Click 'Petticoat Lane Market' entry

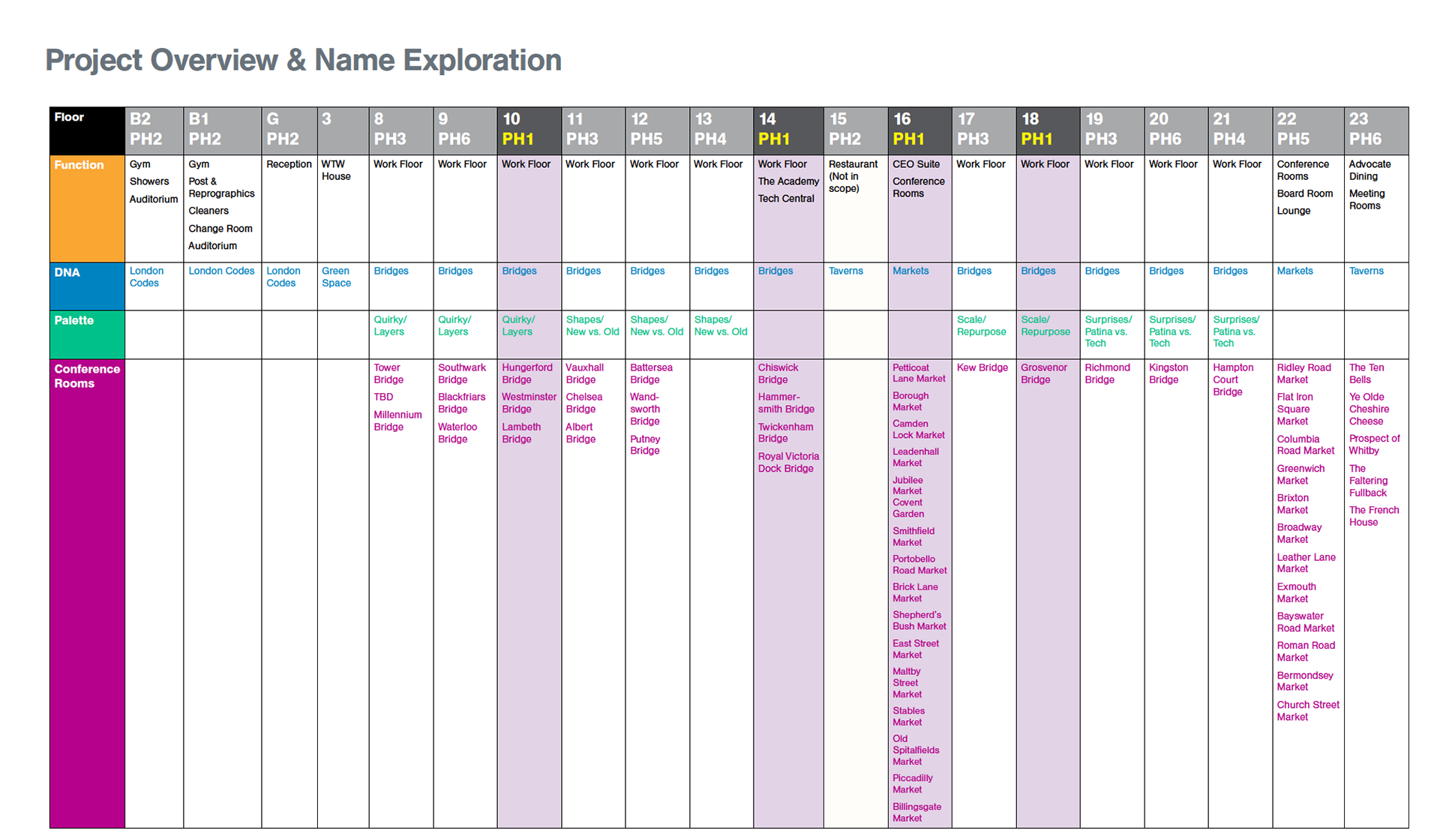click(918, 373)
